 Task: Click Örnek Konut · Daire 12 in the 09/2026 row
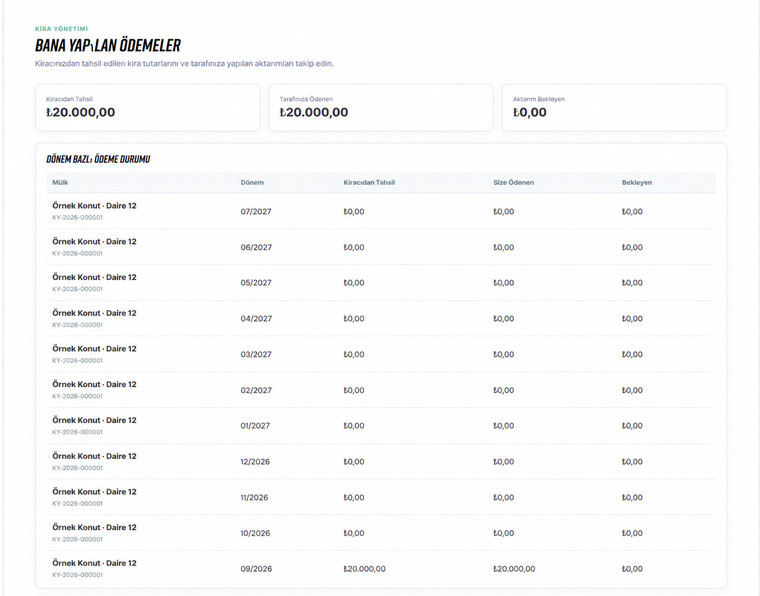(95, 563)
